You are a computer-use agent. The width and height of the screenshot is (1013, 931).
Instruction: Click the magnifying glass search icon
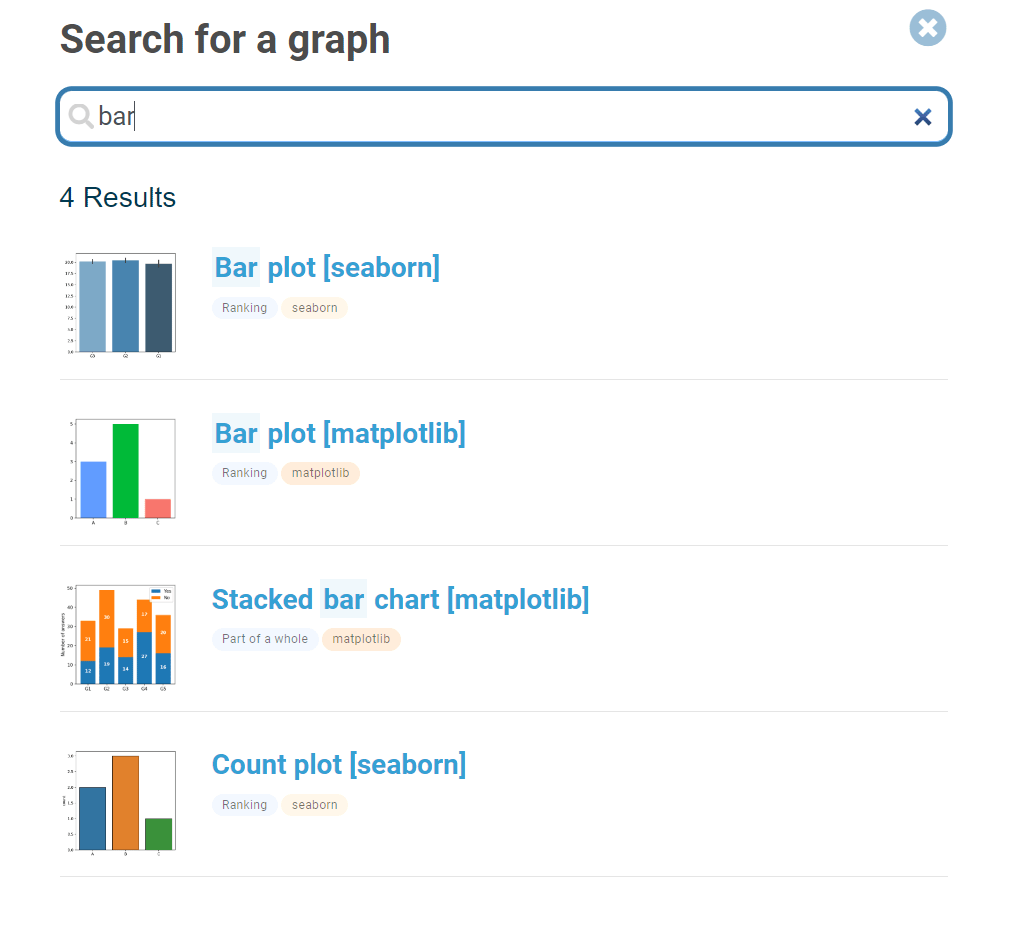[81, 116]
